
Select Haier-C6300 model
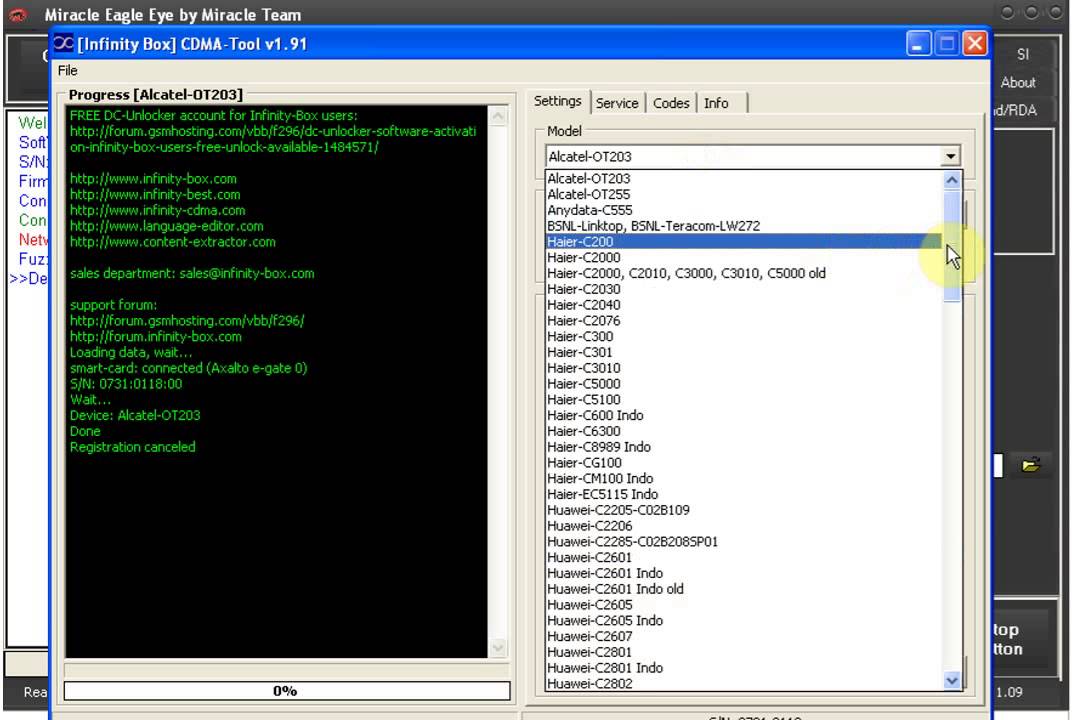[x=743, y=431]
